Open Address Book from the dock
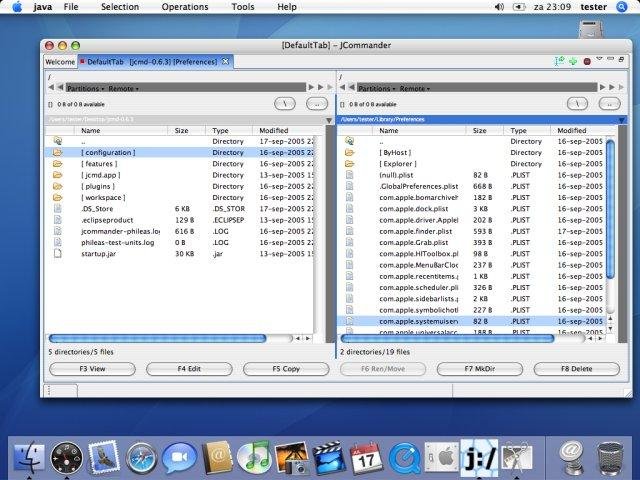This screenshot has width=640, height=480. click(x=217, y=458)
